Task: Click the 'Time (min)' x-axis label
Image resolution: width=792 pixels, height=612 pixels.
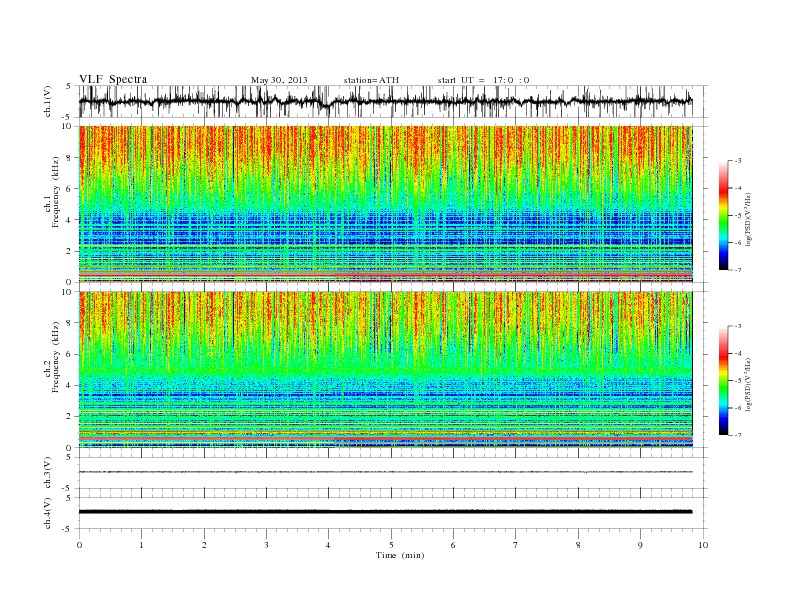Action: tap(400, 555)
